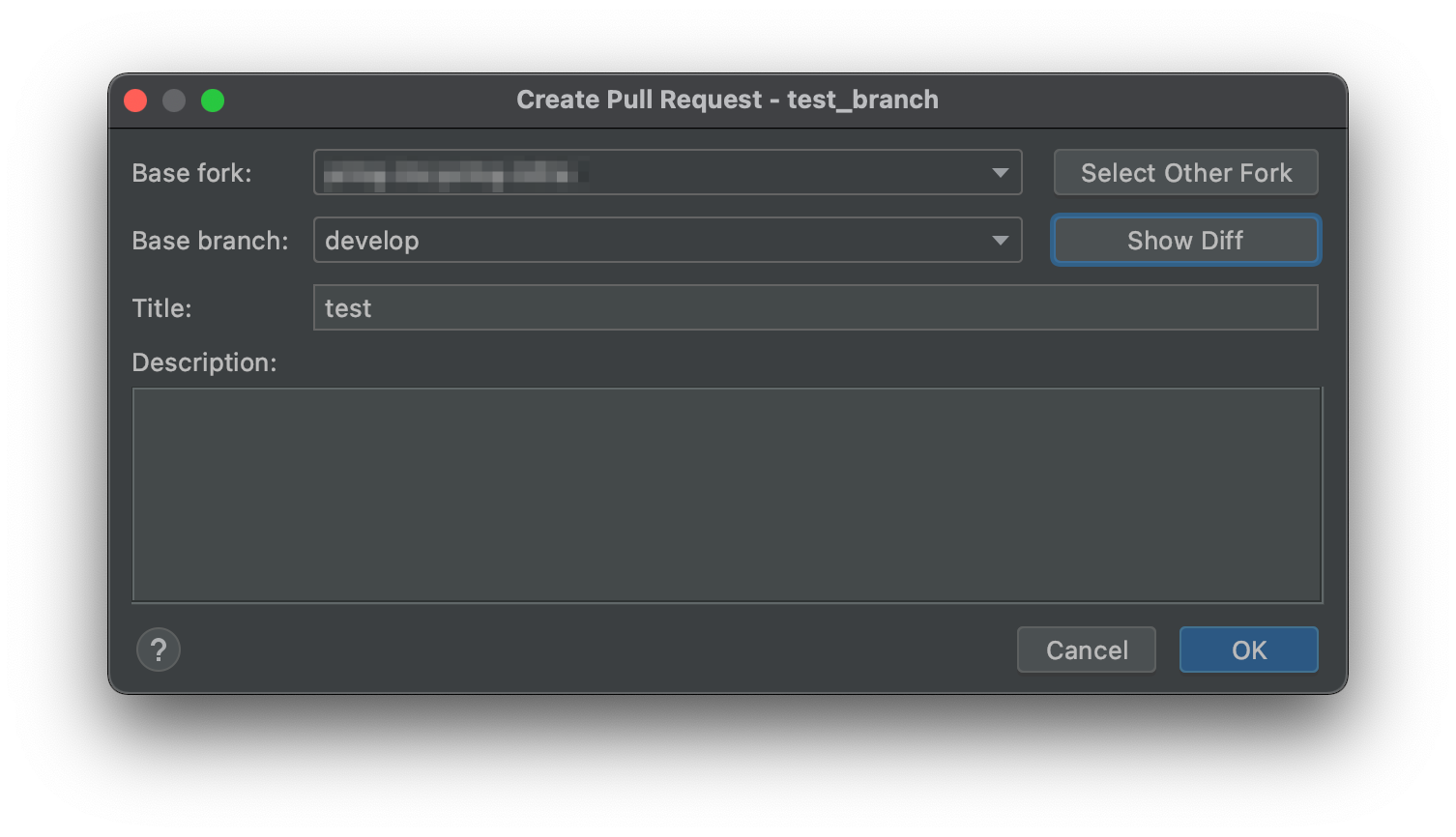Image resolution: width=1456 pixels, height=837 pixels.
Task: Open the help question mark icon
Action: [159, 649]
